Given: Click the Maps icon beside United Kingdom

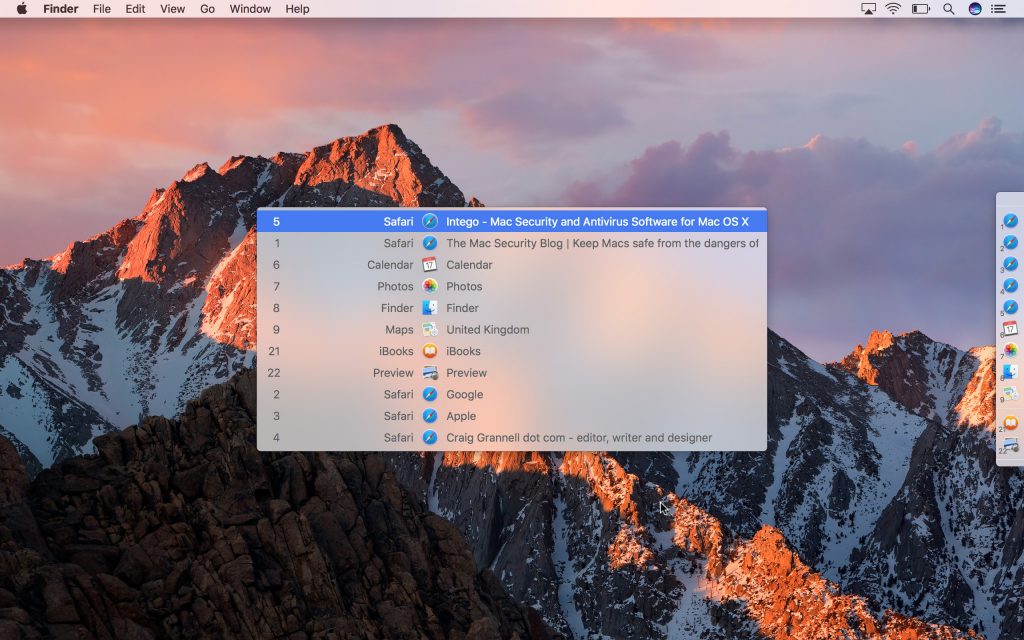Looking at the screenshot, I should 430,329.
